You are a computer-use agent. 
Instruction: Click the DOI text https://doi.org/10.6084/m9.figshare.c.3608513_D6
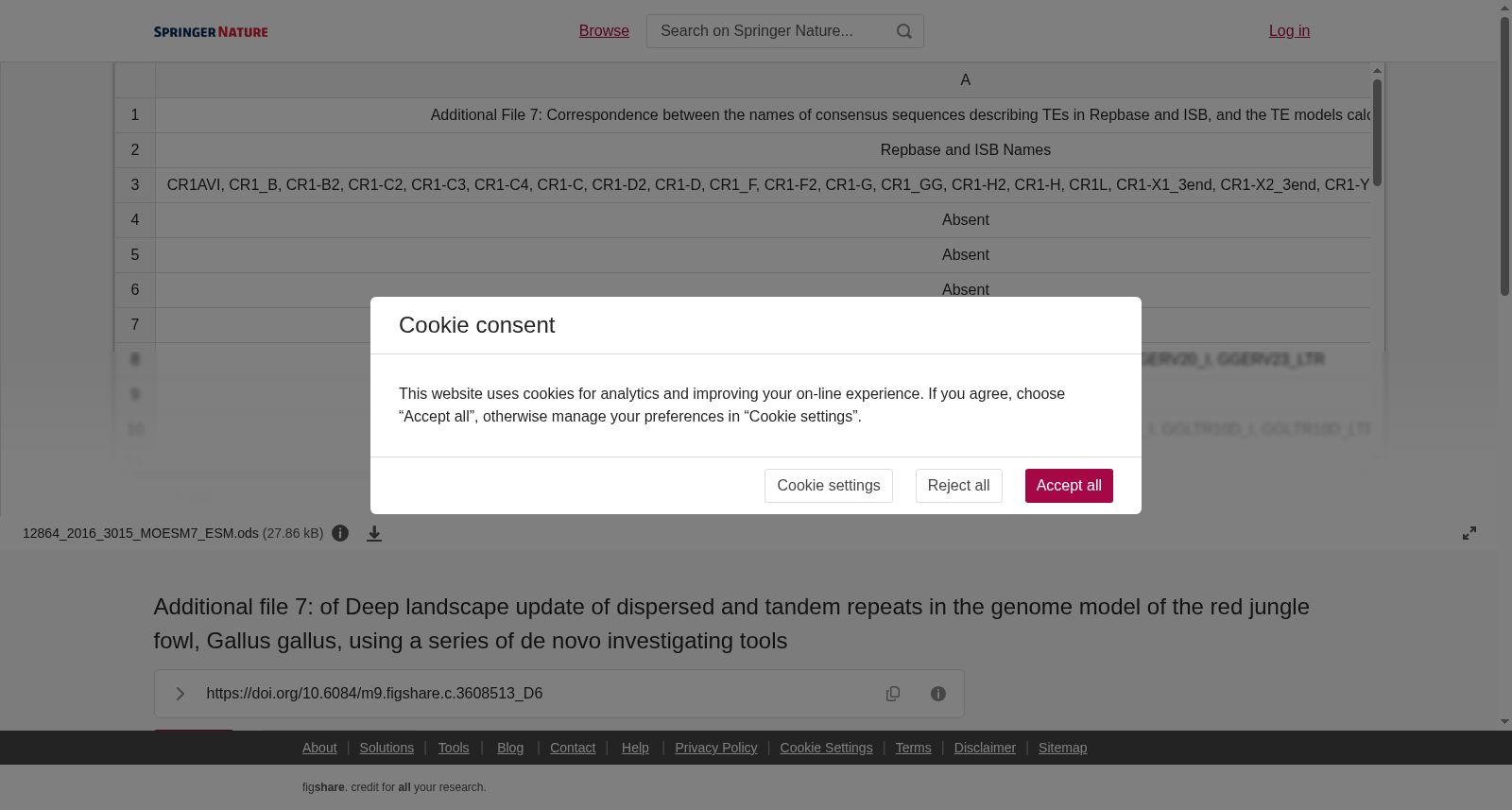point(374,694)
